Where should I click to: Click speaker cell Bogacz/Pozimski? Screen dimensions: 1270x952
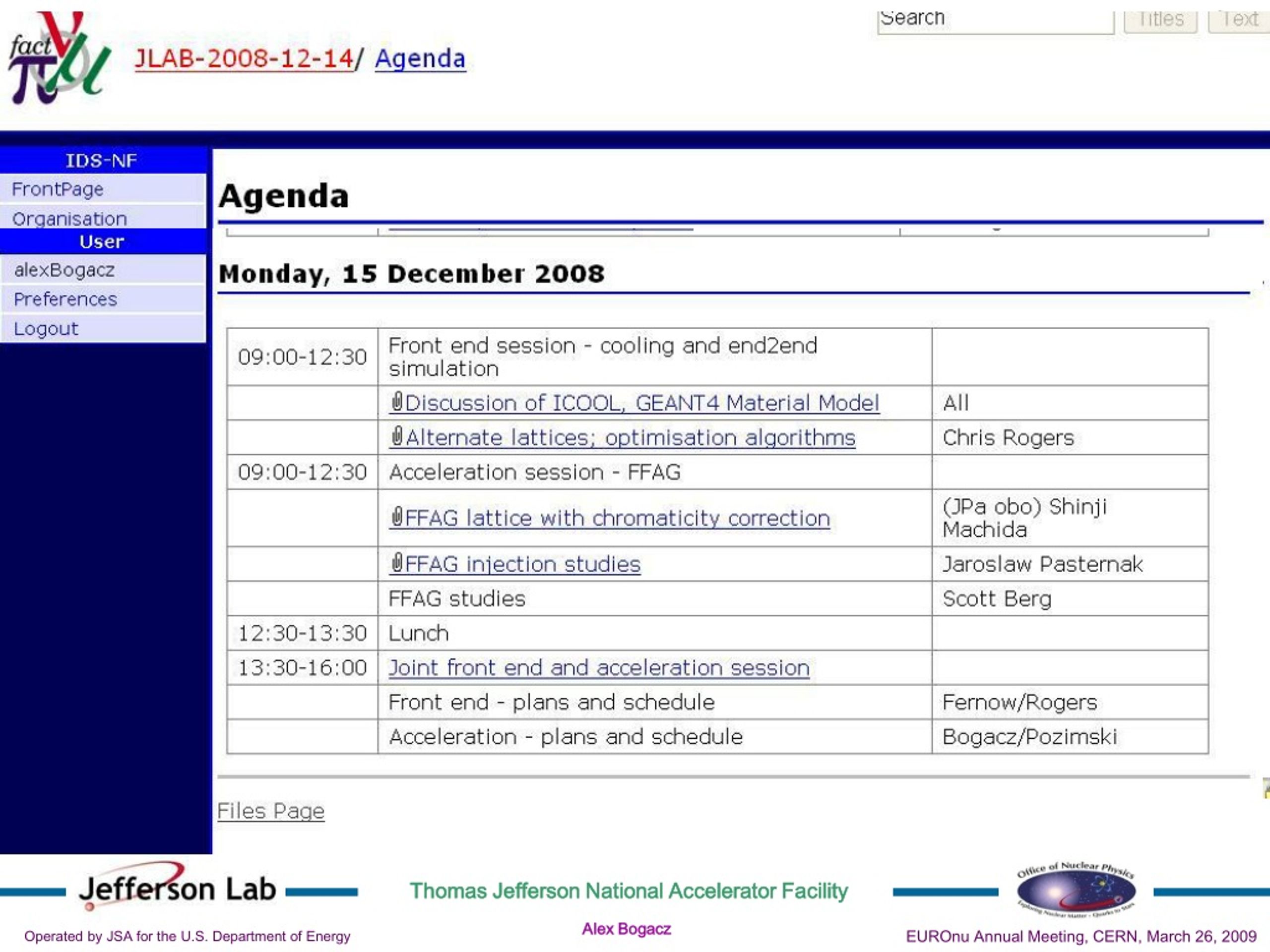coord(1070,736)
